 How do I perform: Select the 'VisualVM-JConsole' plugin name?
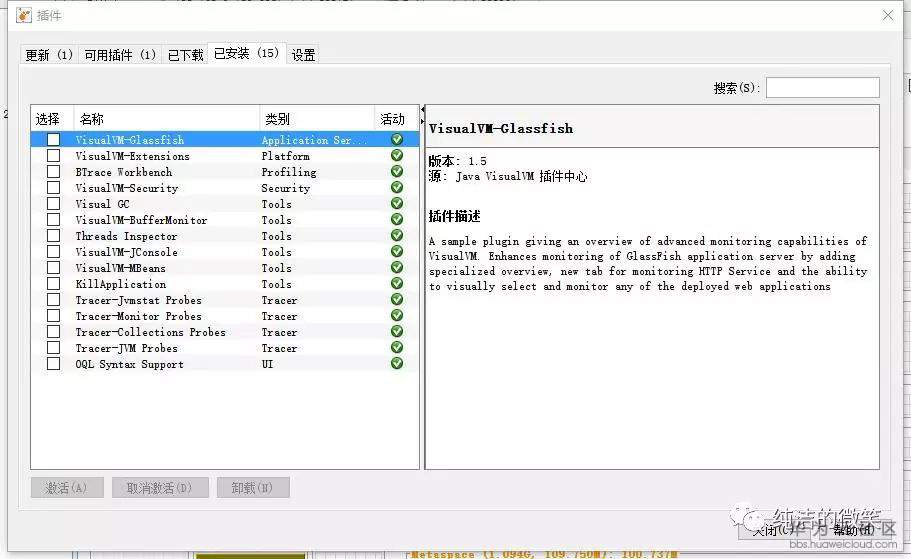click(127, 252)
